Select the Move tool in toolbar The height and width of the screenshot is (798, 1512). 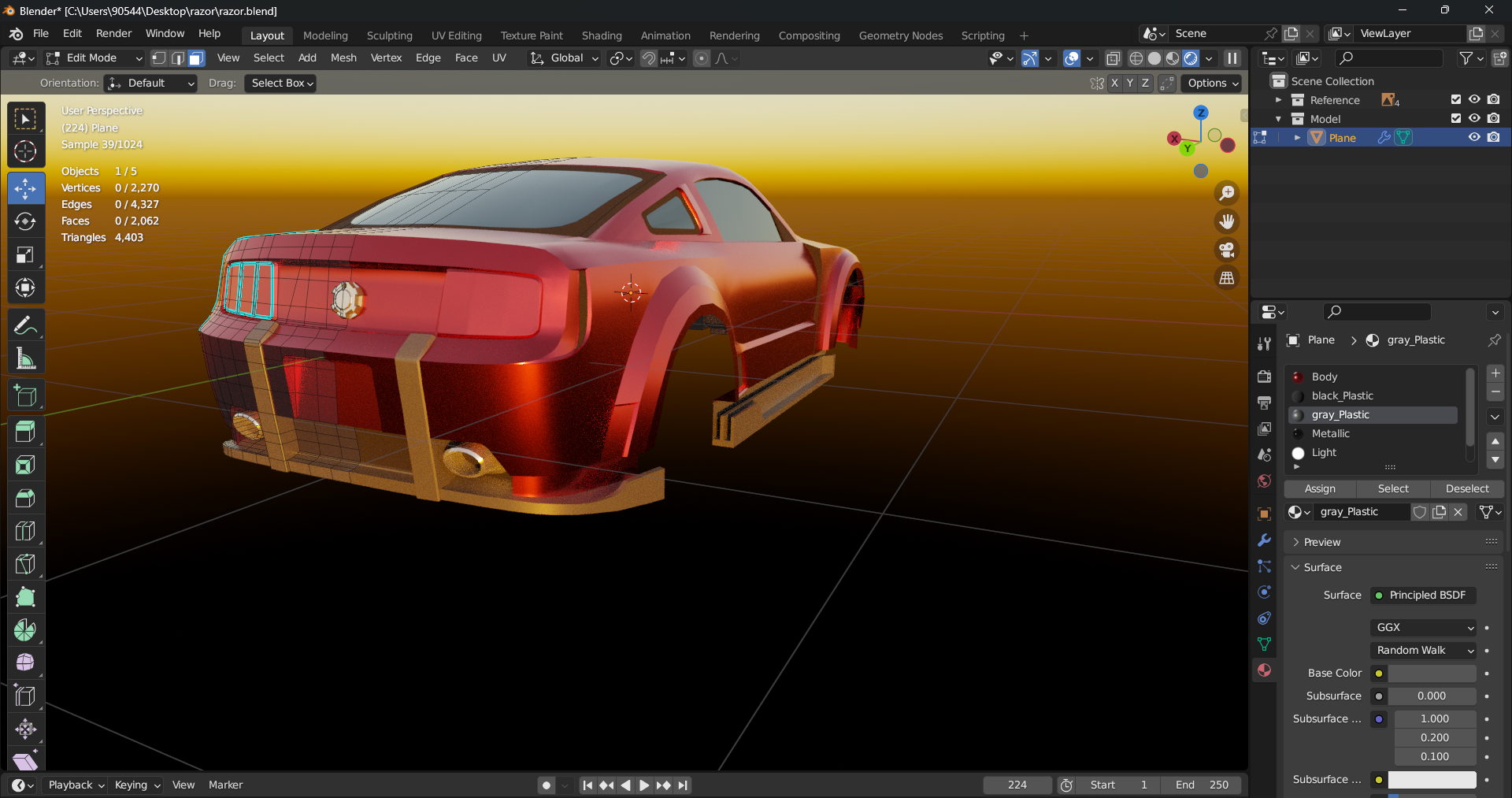tap(25, 189)
